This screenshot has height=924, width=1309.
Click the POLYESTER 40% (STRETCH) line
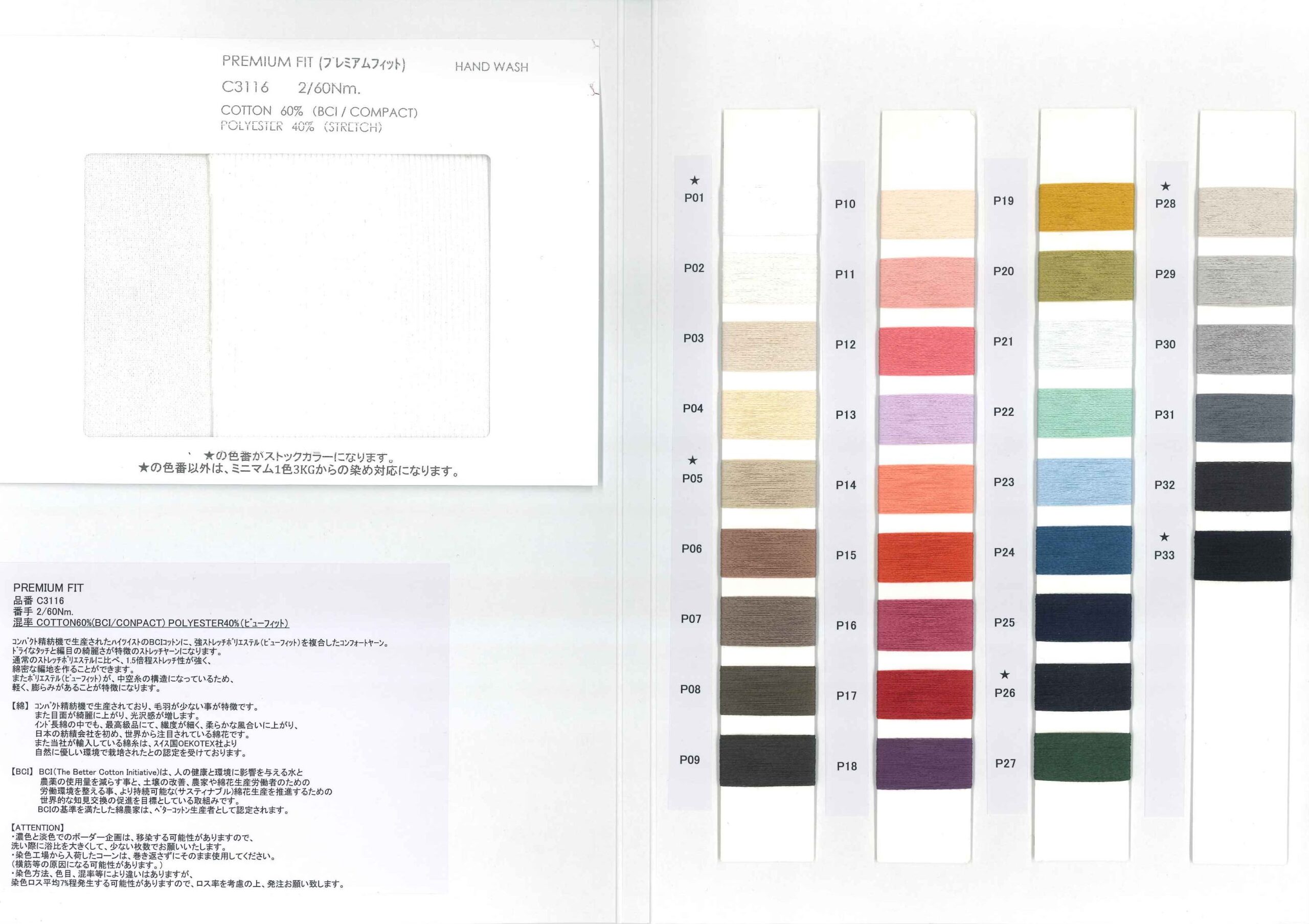click(x=301, y=126)
